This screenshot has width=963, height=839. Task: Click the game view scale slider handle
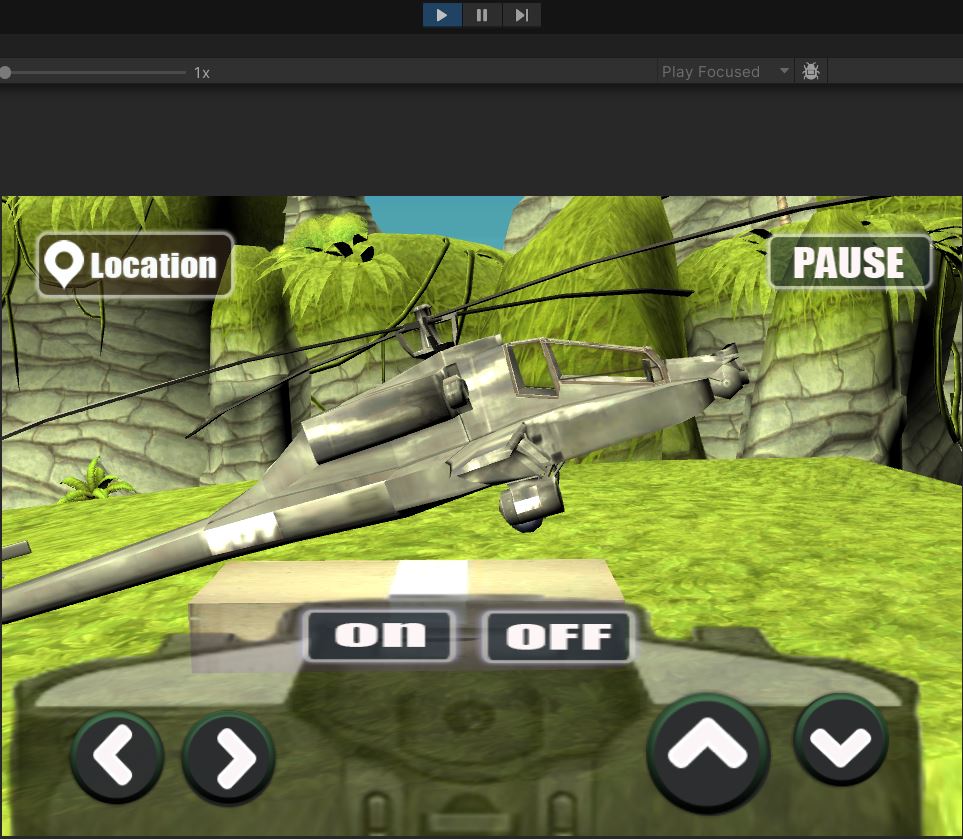coord(6,72)
